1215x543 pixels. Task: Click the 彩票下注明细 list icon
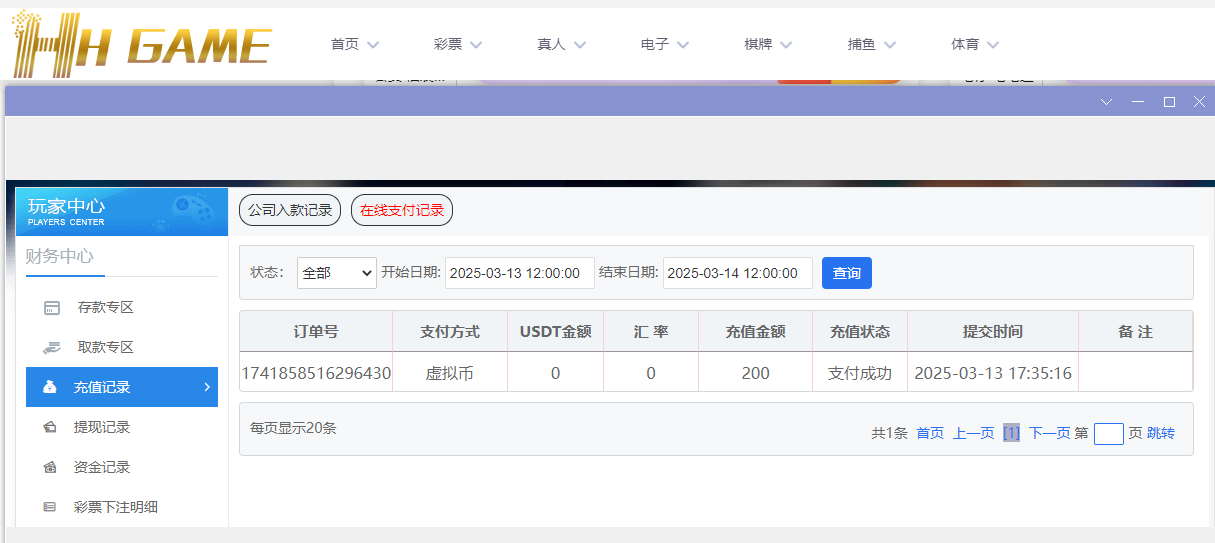point(50,507)
